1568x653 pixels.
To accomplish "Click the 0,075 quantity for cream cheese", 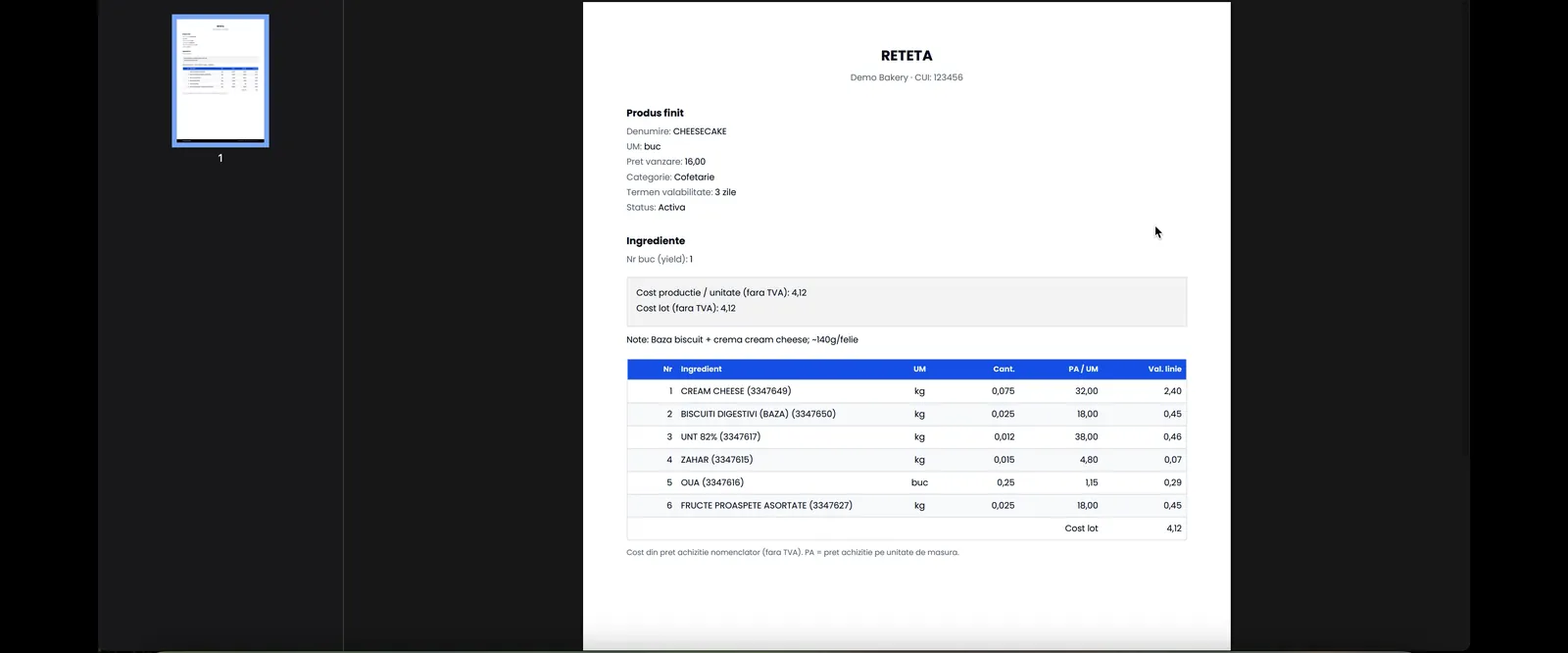I will pyautogui.click(x=1003, y=391).
